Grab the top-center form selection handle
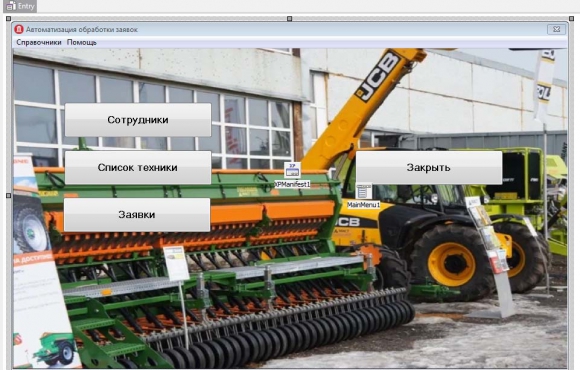Screen dimensions: 580x370 [290, 18]
